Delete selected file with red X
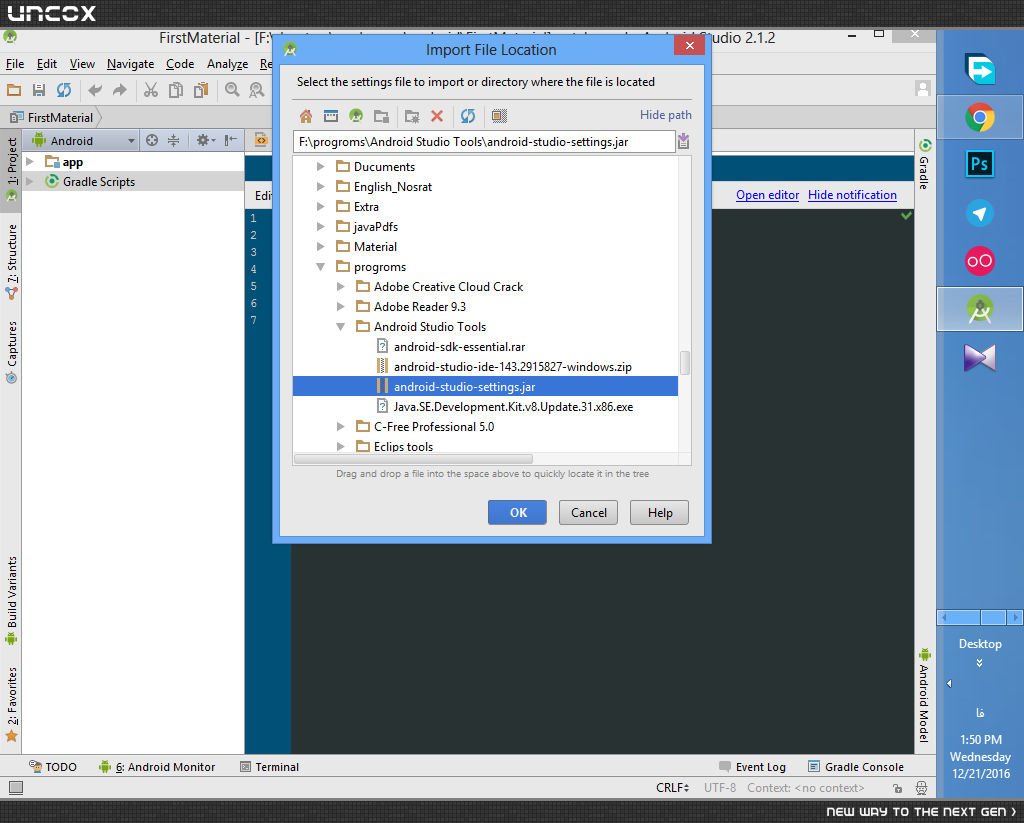This screenshot has height=823, width=1024. (x=437, y=116)
